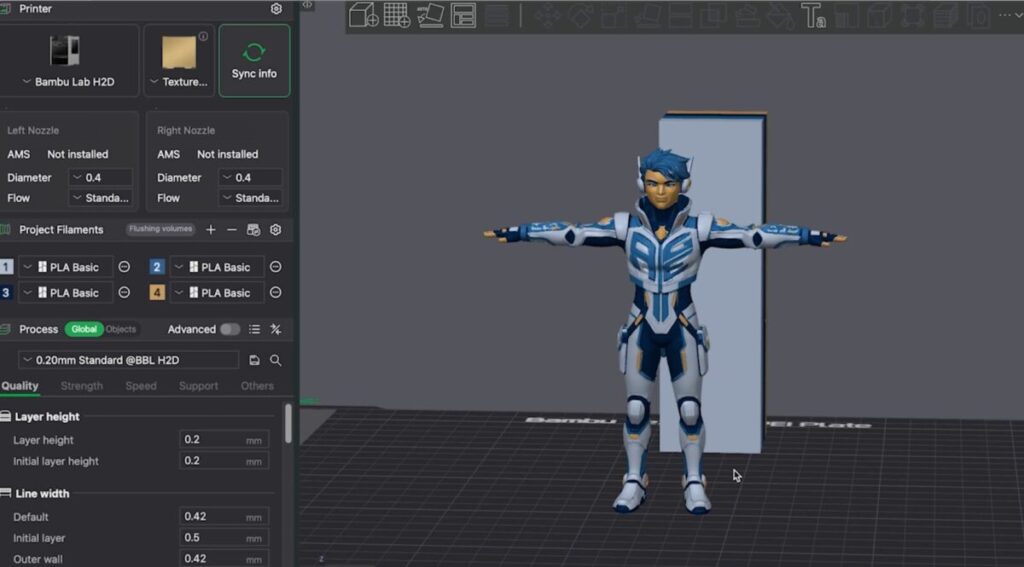Screen dimensions: 1024x567
Task: Search process settings with magnifier icon
Action: pos(276,360)
